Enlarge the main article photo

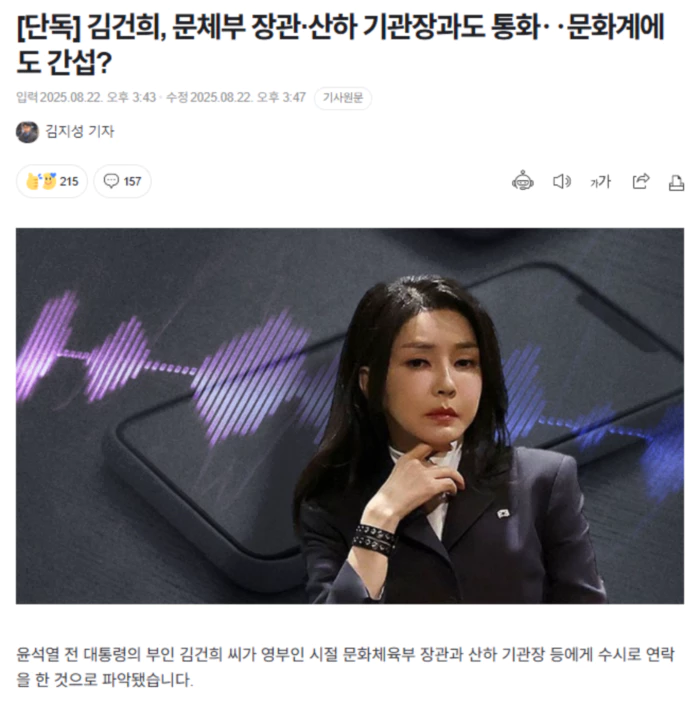[x=350, y=416]
